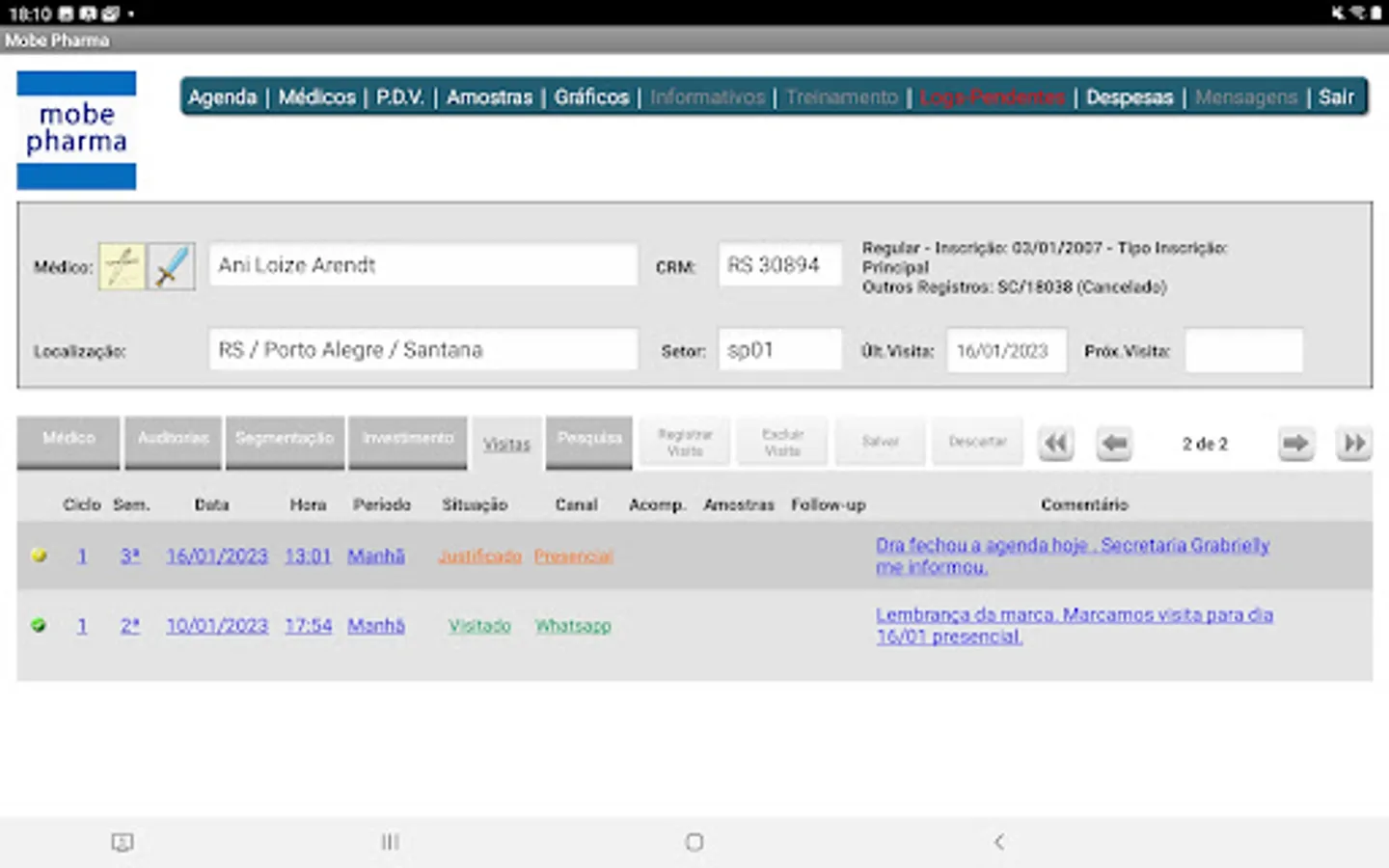Click Situação column header
This screenshot has height=868, width=1389.
coord(475,504)
